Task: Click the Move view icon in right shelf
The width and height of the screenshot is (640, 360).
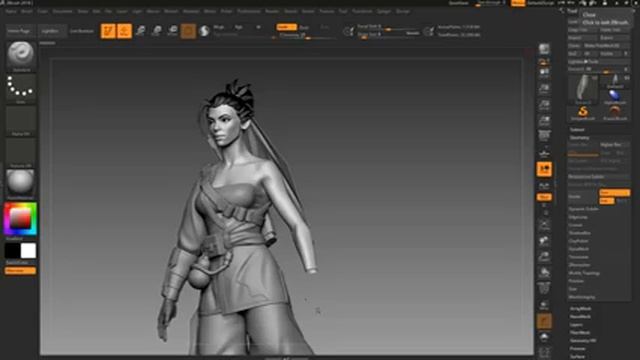Action: tap(544, 241)
